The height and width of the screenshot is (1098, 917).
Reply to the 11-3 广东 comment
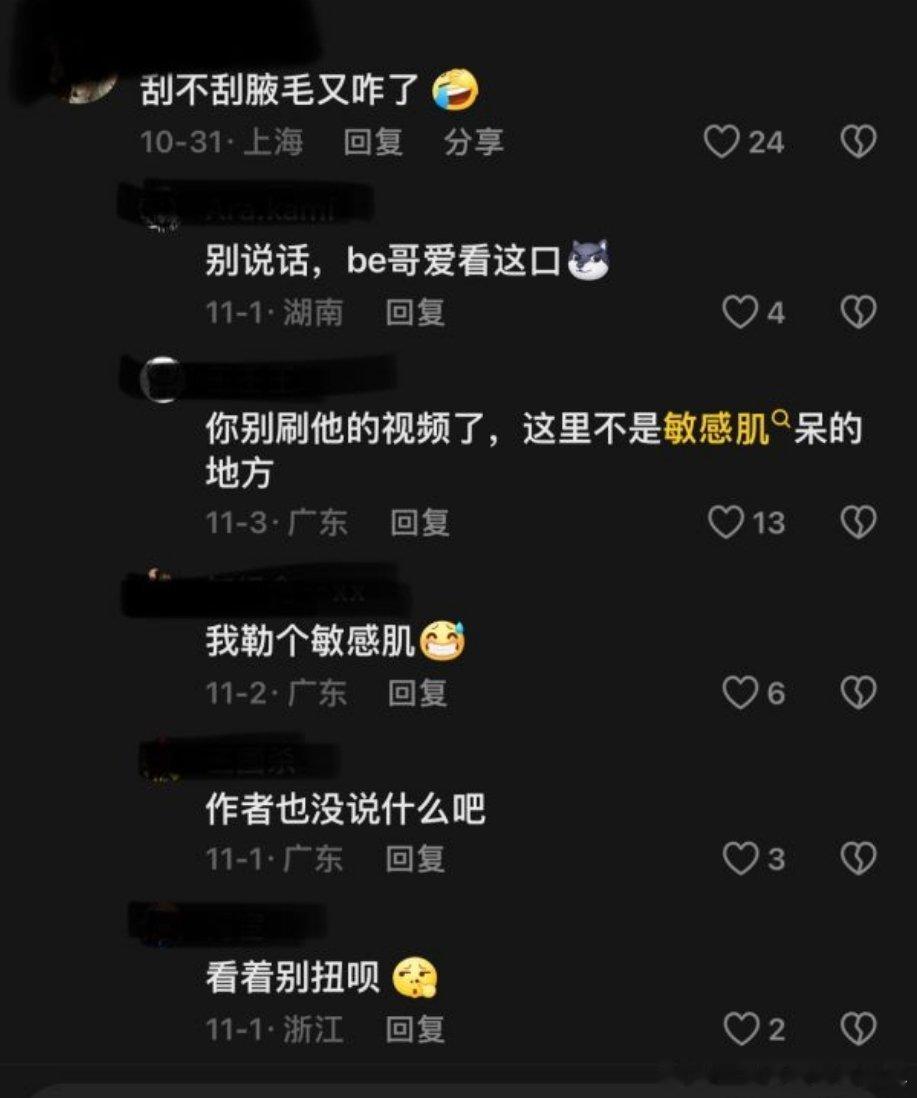420,523
